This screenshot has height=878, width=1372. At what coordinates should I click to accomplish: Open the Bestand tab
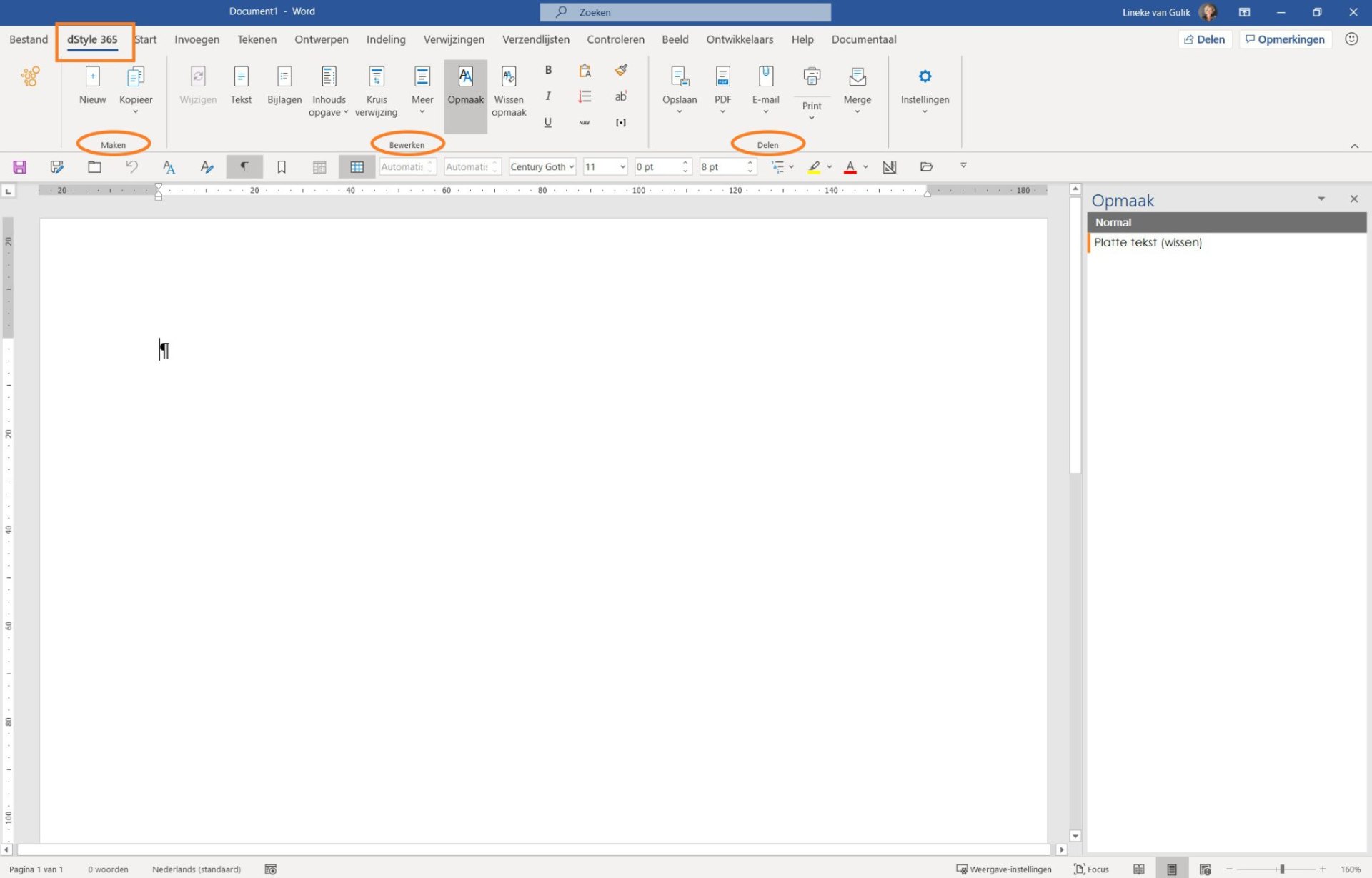29,39
